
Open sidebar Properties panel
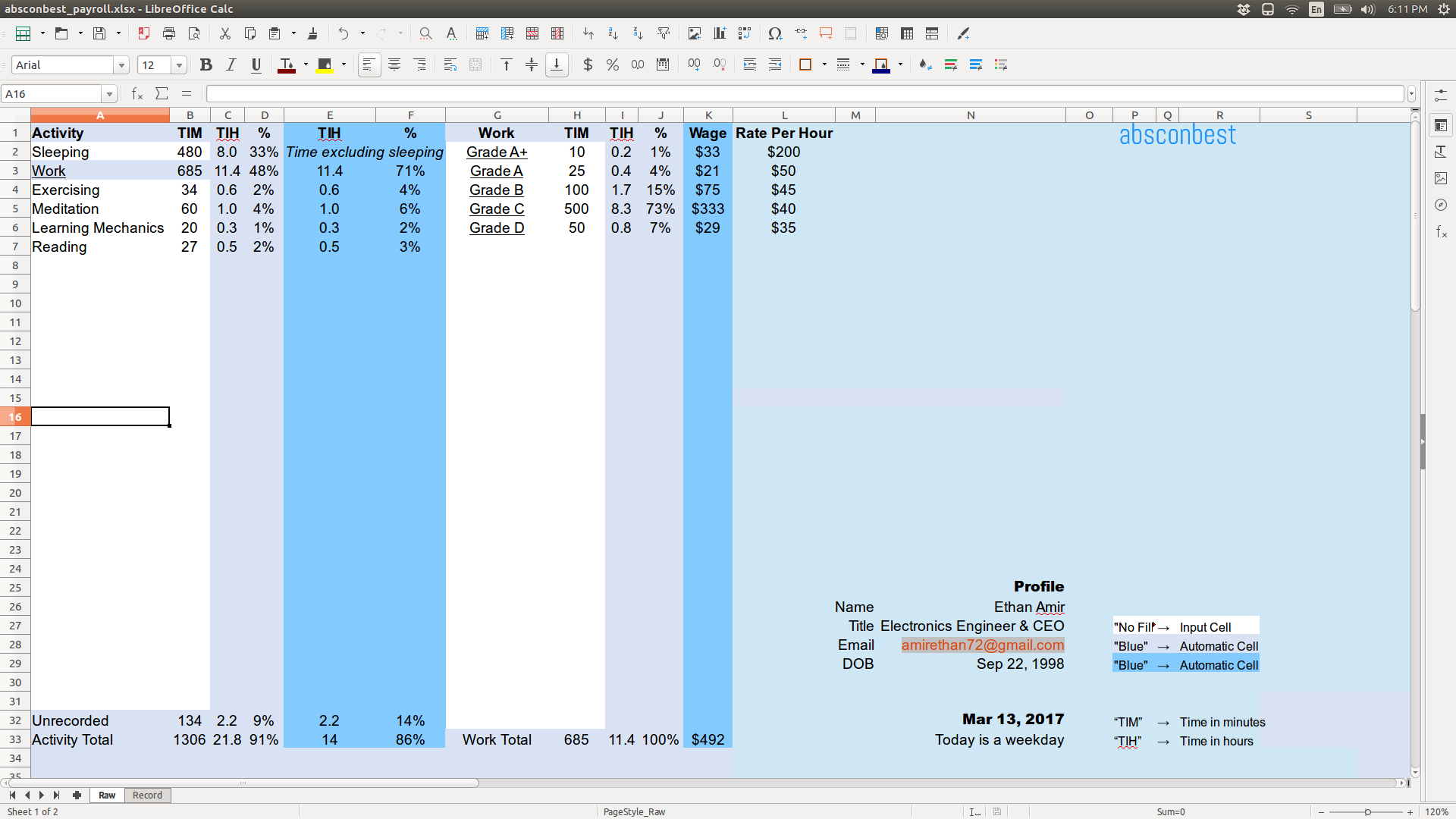(x=1441, y=125)
